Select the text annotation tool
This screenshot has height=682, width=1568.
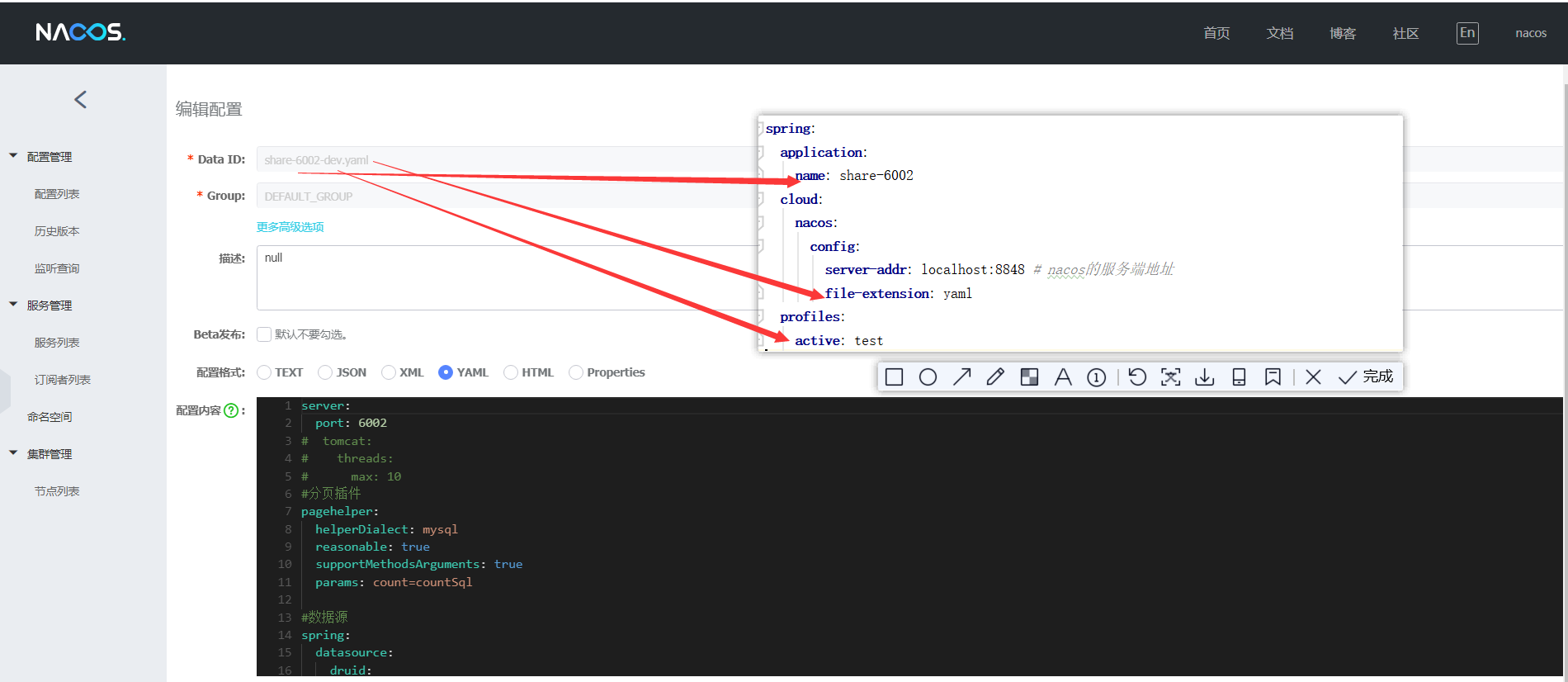click(x=1063, y=377)
